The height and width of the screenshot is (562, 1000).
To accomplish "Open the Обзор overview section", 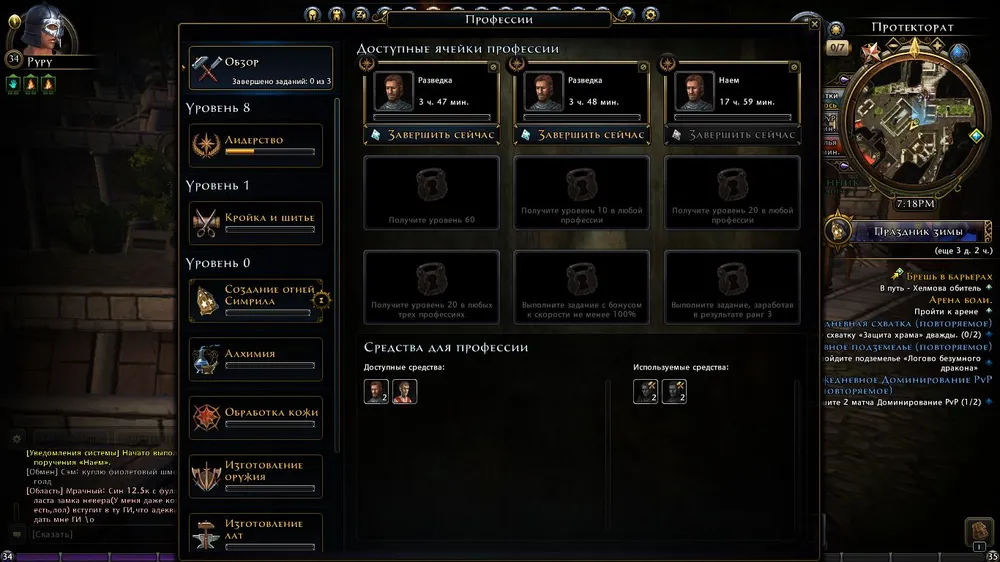I will click(x=261, y=68).
